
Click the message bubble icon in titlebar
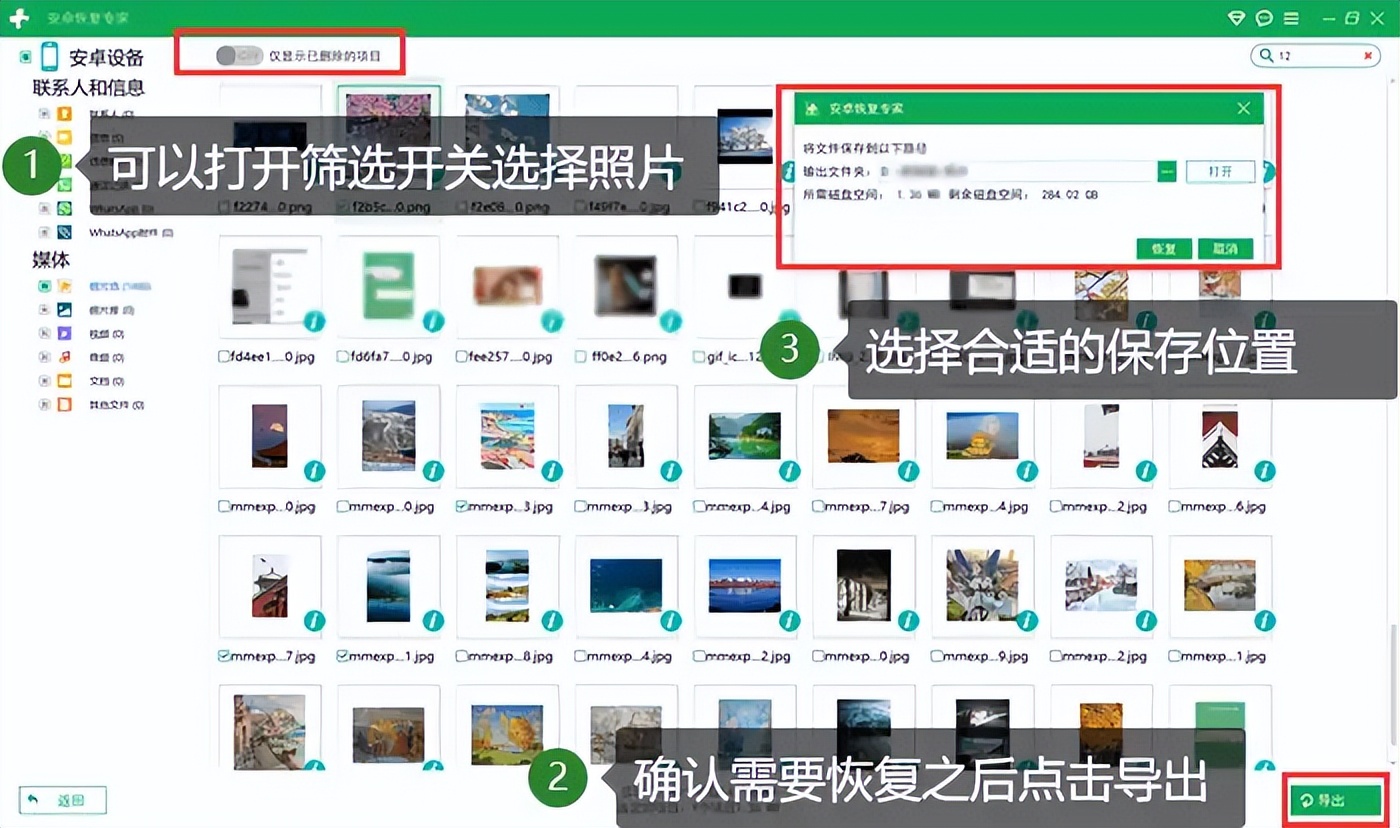coord(1262,19)
